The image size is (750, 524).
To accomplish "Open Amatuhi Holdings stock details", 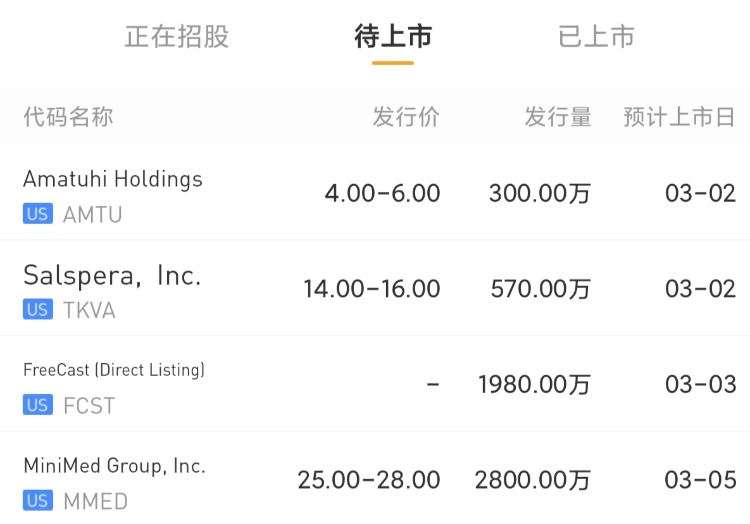I will 113,179.
